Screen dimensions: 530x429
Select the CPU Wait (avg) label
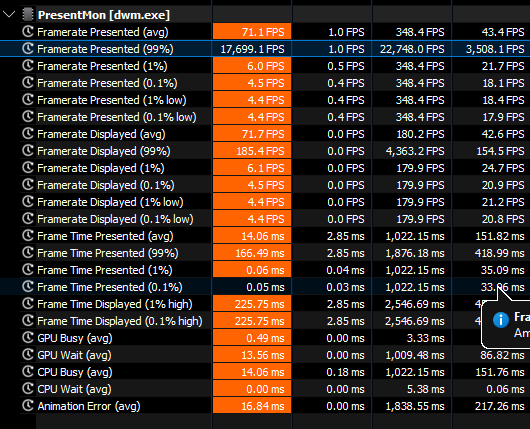coord(74,389)
